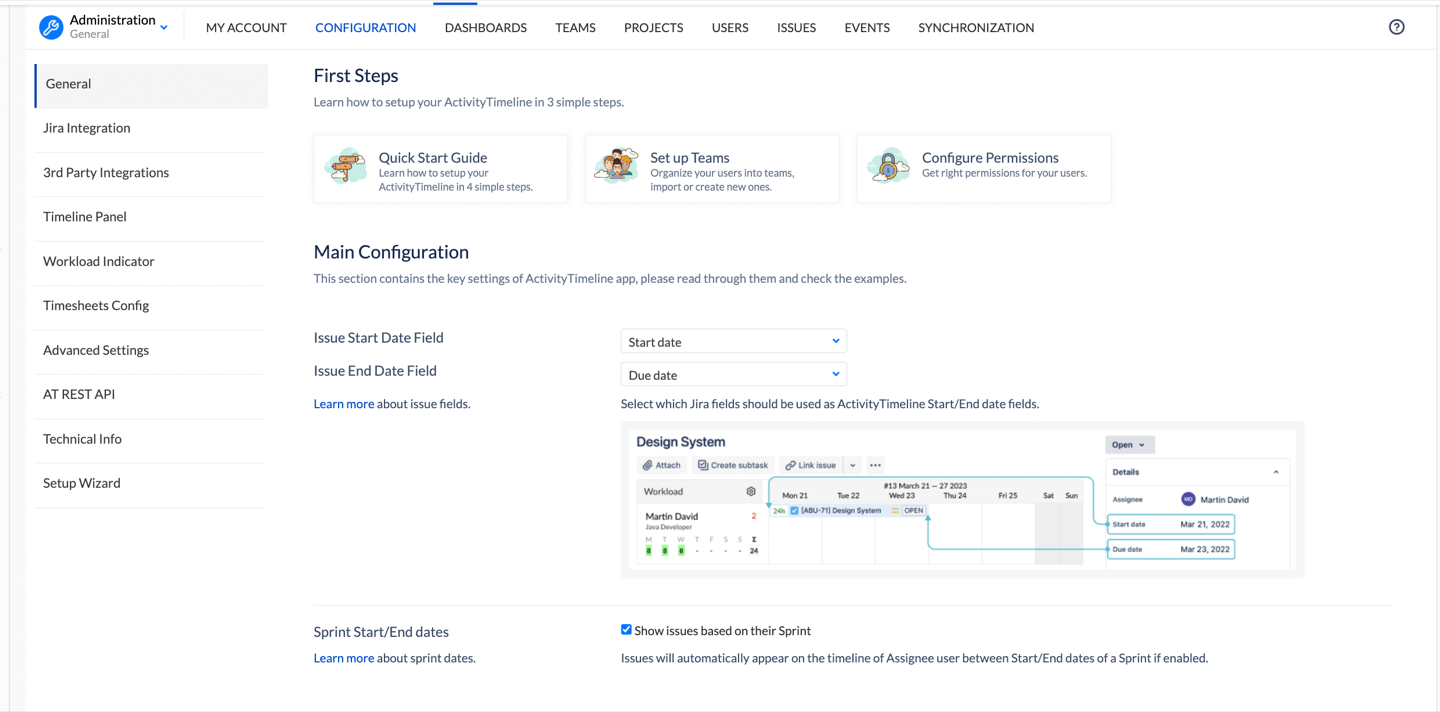This screenshot has height=712, width=1440.
Task: Select Jira Integration in the sidebar
Action: click(87, 128)
